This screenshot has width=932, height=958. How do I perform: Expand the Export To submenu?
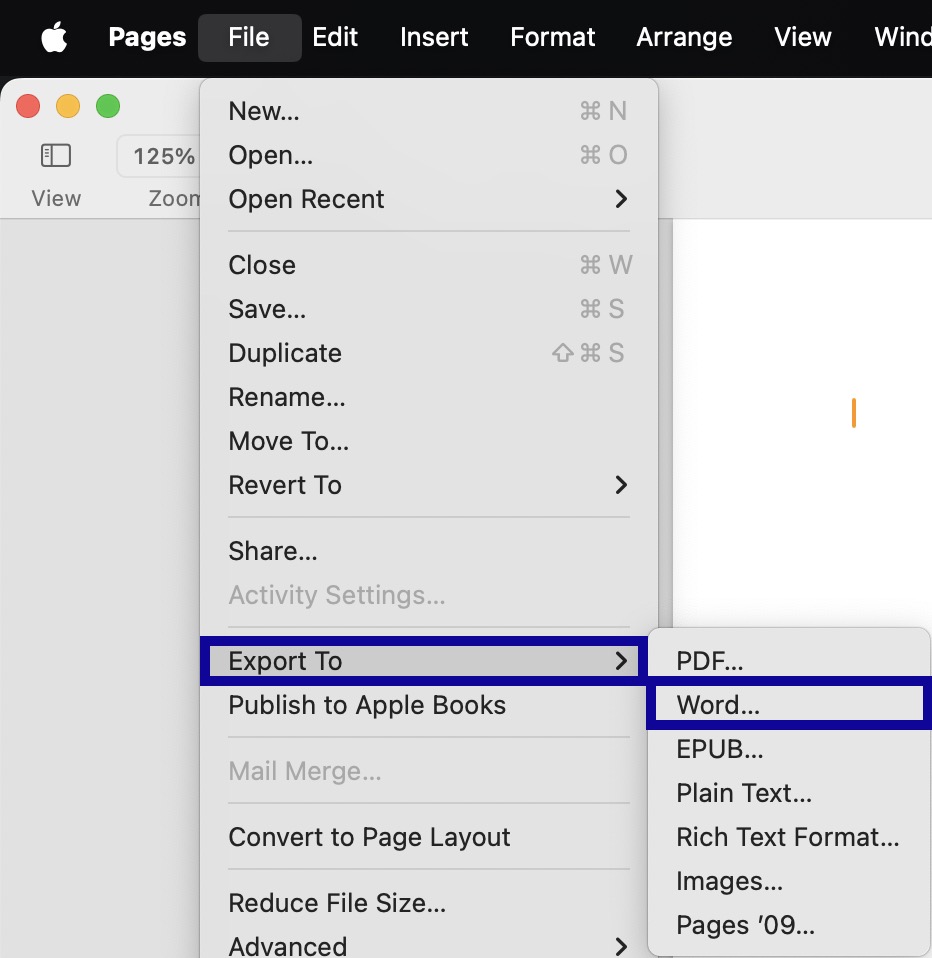(424, 661)
